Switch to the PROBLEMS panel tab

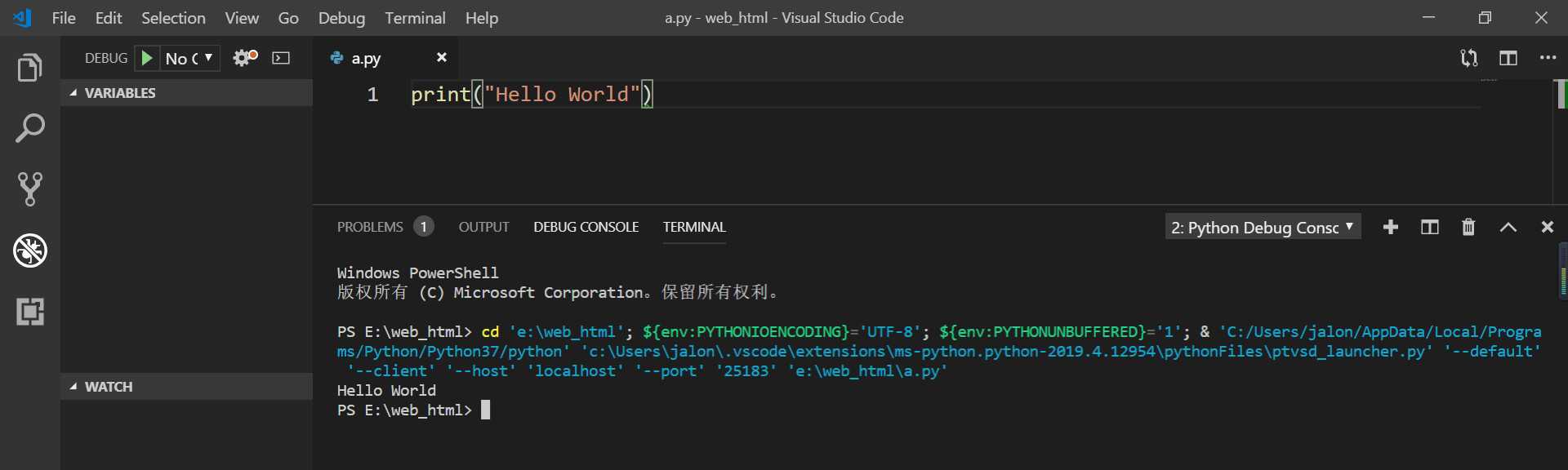point(370,227)
